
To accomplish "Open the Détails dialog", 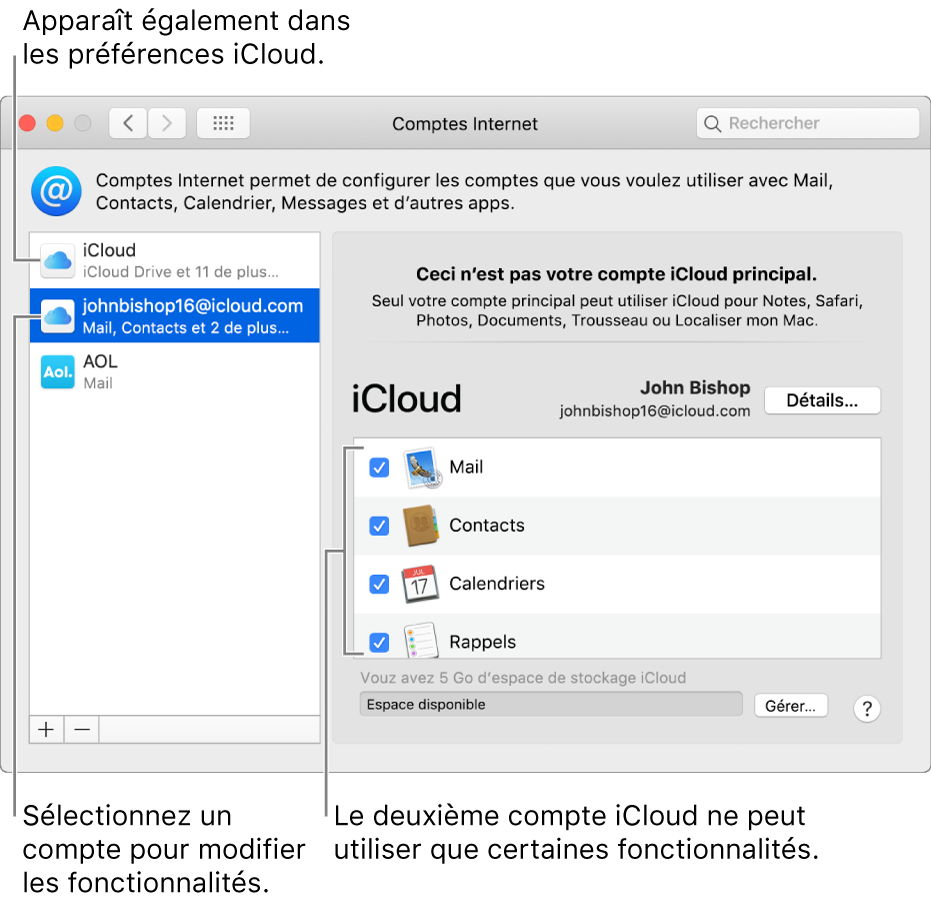I will (822, 400).
